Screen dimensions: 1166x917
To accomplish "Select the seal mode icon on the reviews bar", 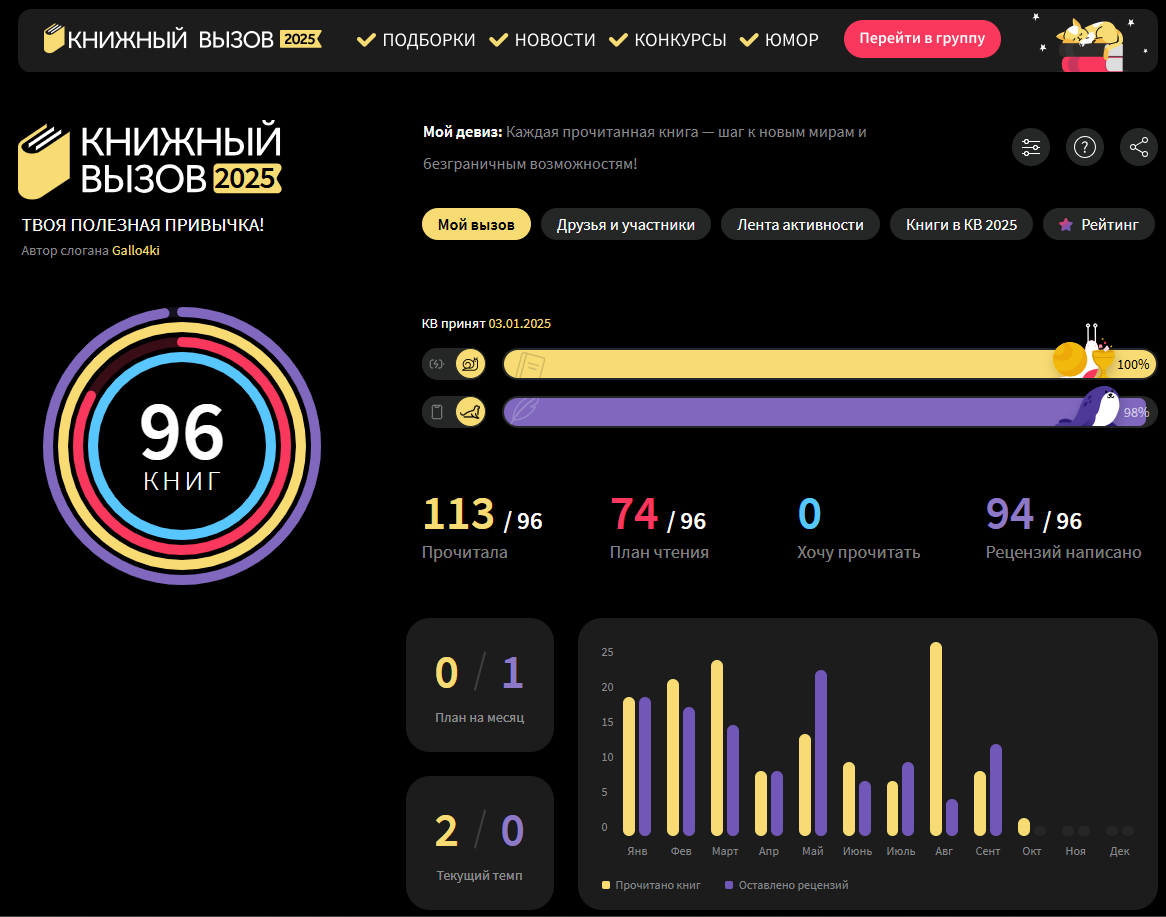I will [471, 411].
